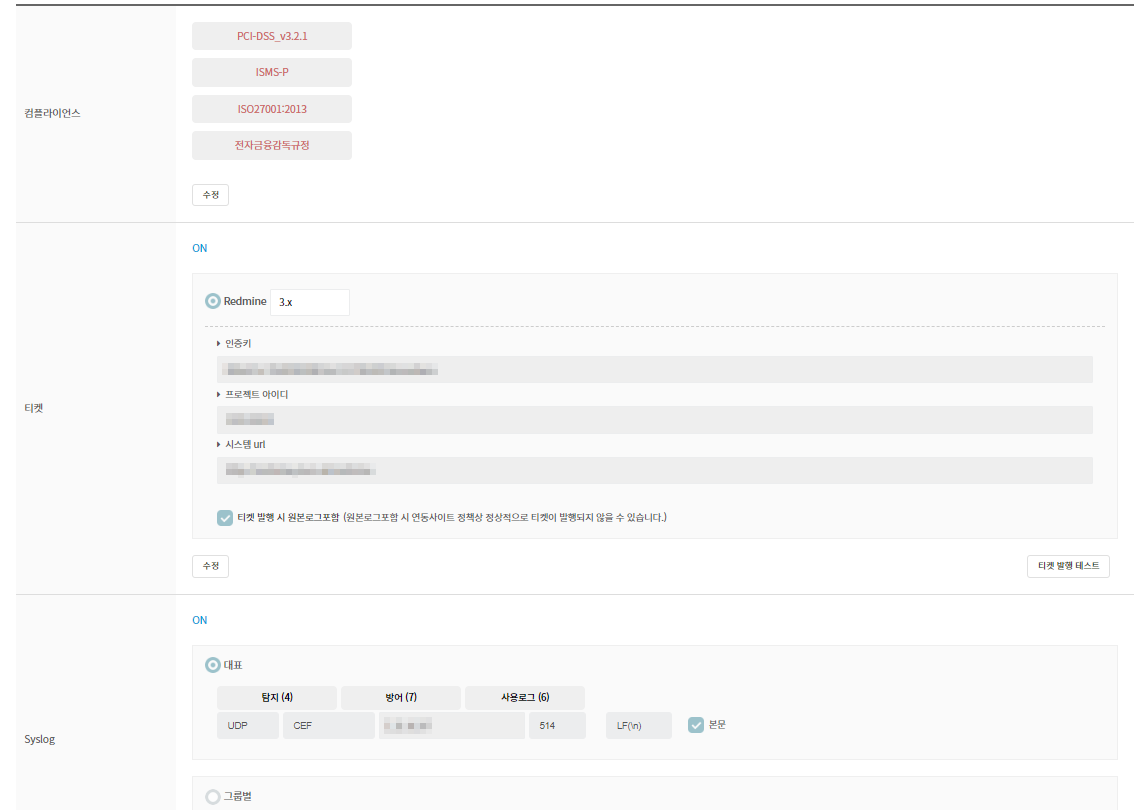This screenshot has height=810, width=1143.
Task: Click the ISO27001:2013 compliance tag
Action: [272, 109]
